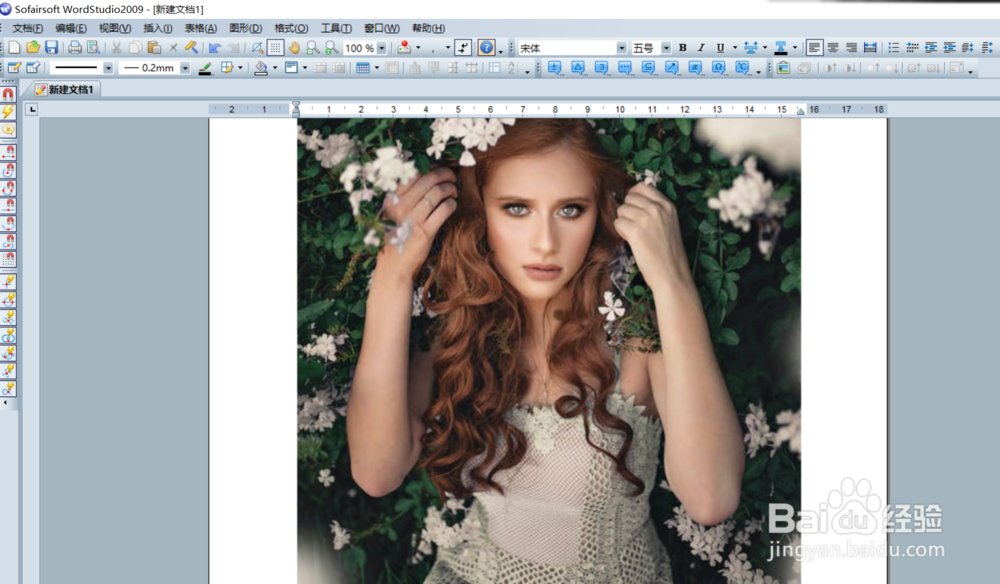Open the 插入(I) menu
The width and height of the screenshot is (1000, 584).
coord(158,28)
